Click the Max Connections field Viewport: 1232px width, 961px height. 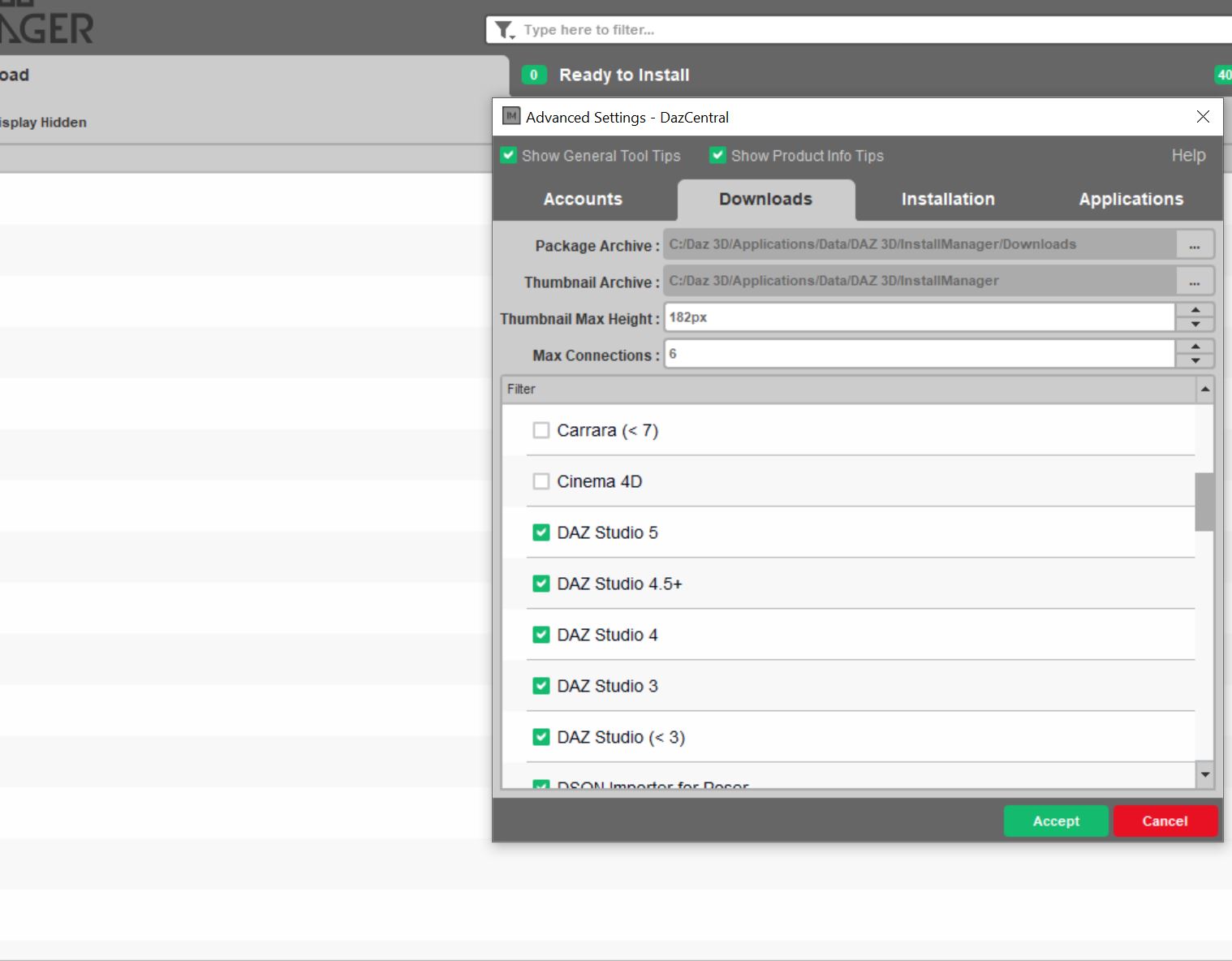click(920, 354)
